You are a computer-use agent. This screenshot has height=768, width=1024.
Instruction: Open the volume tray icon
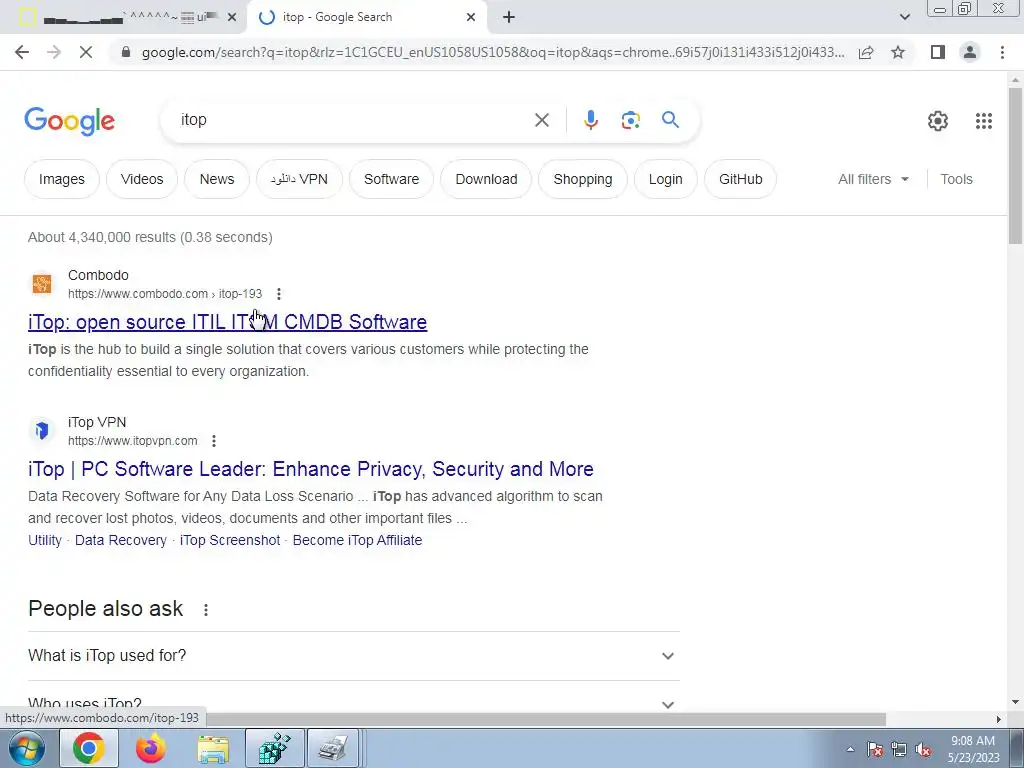[x=923, y=750]
